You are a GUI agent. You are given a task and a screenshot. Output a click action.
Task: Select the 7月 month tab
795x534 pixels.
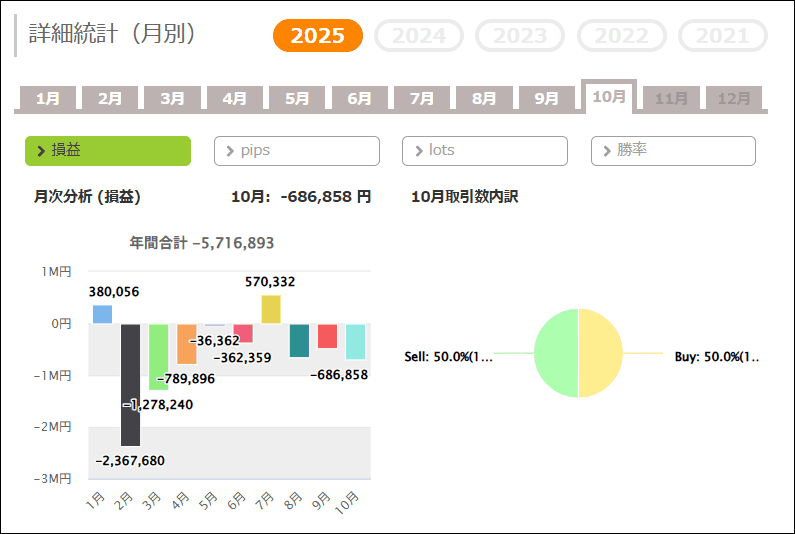421,99
